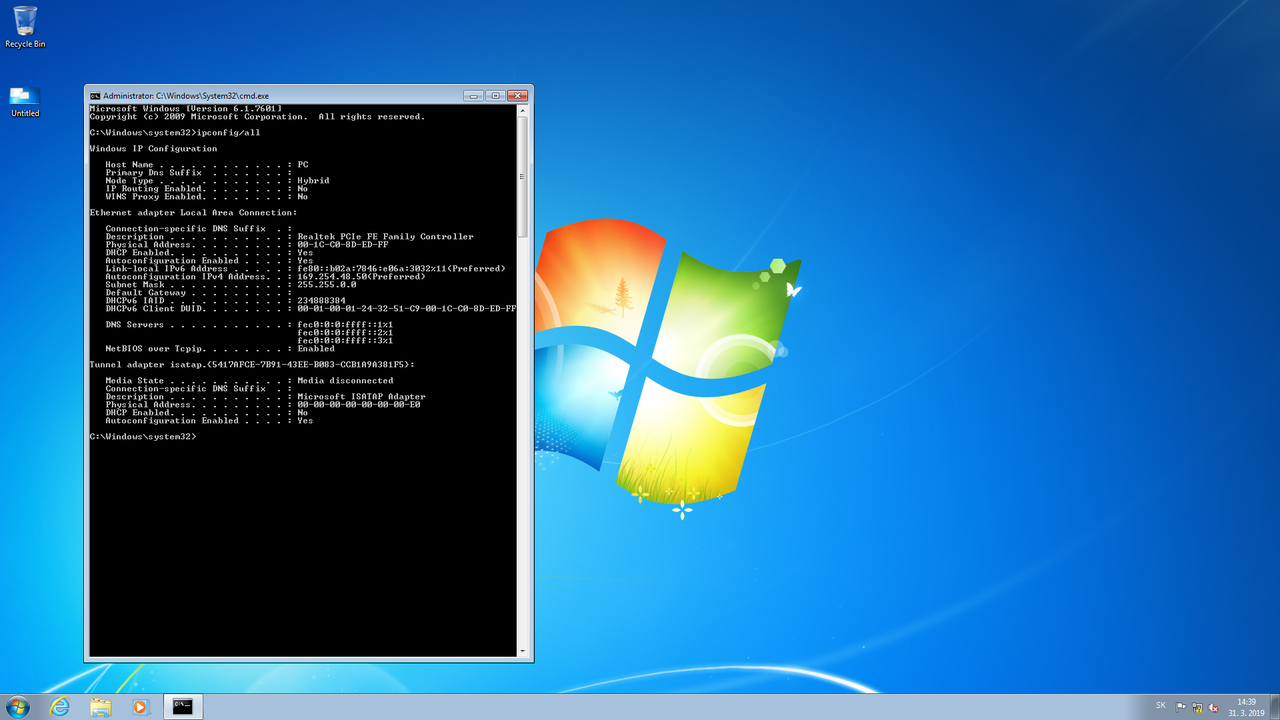Click the 'Tunnel adapter isatap' line

252,365
